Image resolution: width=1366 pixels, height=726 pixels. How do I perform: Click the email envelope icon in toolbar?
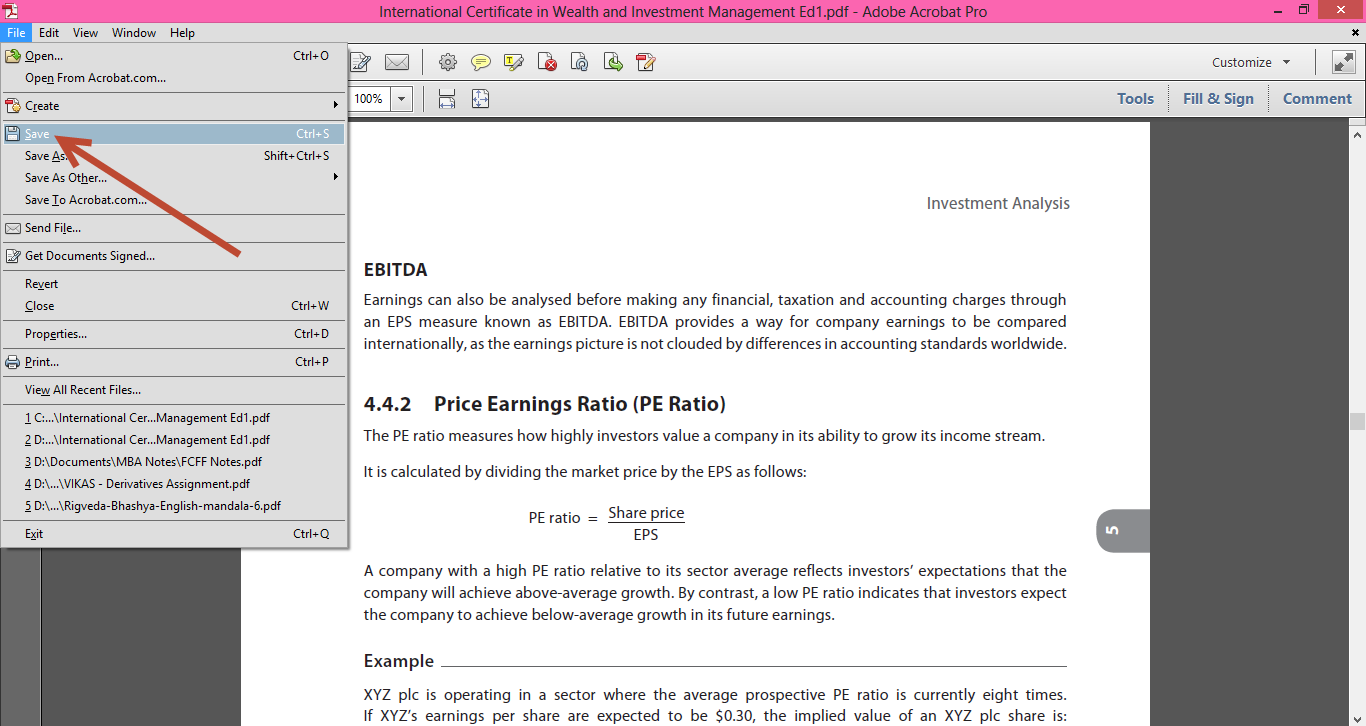pos(397,62)
